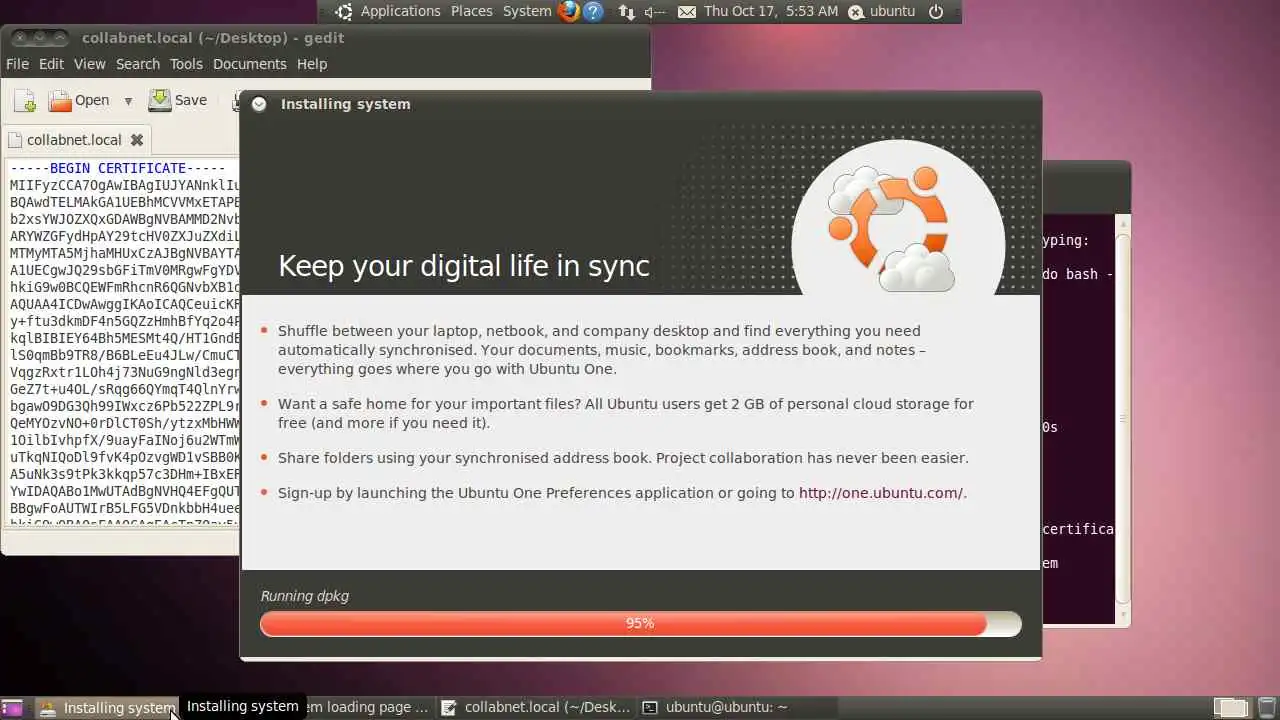Click the 'Running dpkg' status text
This screenshot has height=720, width=1280.
click(x=305, y=596)
